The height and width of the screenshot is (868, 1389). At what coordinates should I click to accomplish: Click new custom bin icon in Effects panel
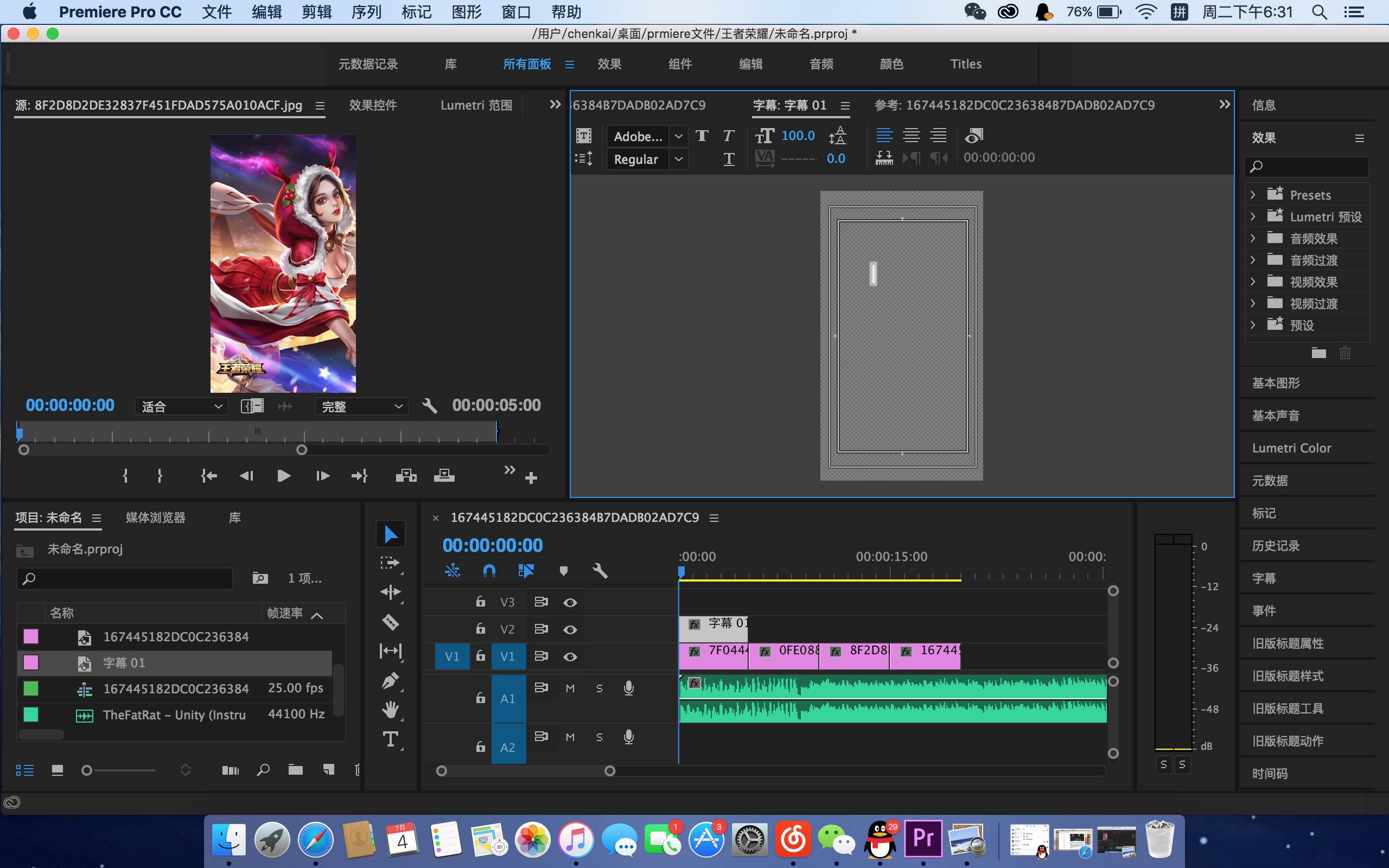click(x=1318, y=353)
